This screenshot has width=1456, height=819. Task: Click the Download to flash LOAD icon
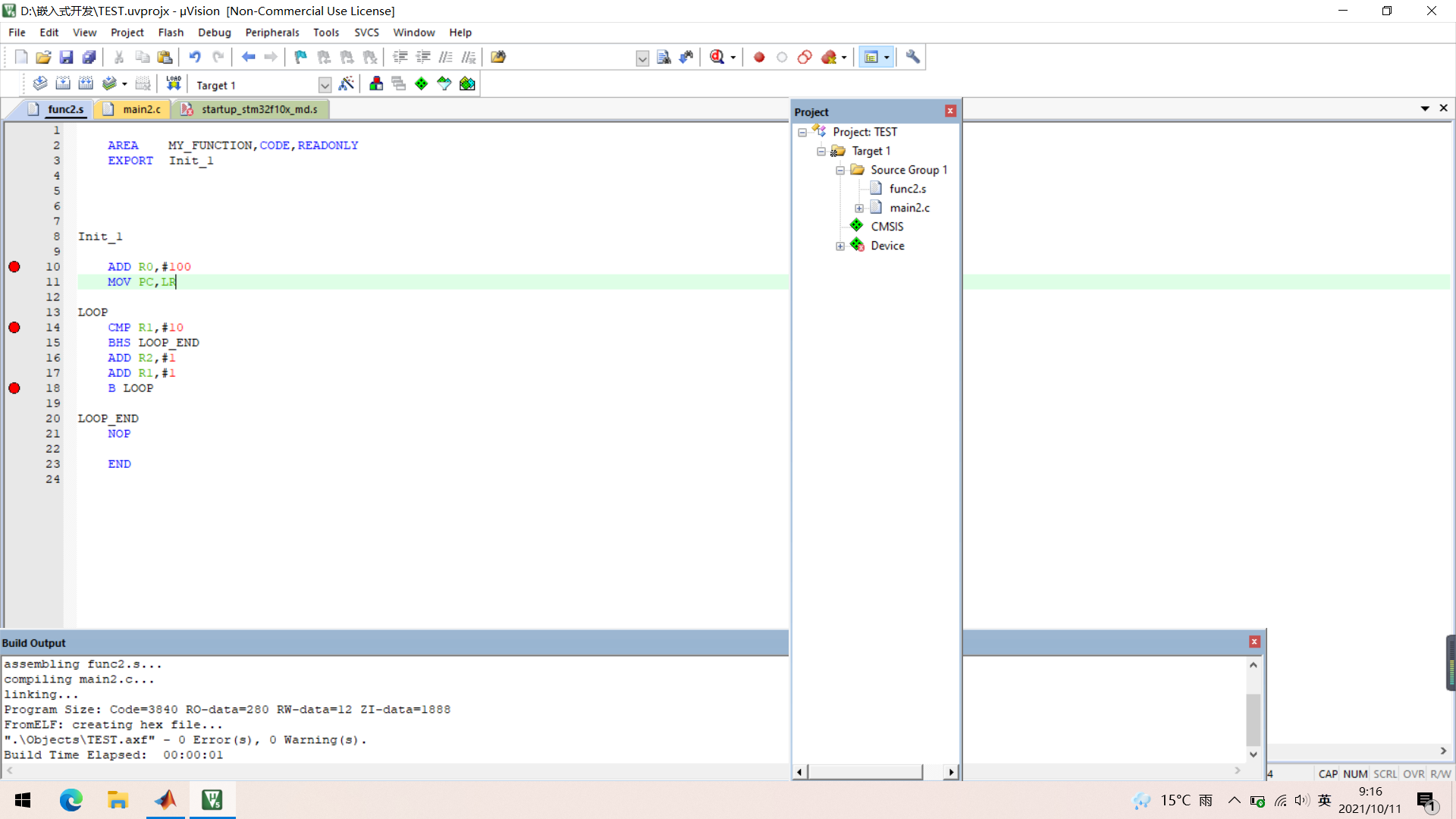(x=174, y=83)
